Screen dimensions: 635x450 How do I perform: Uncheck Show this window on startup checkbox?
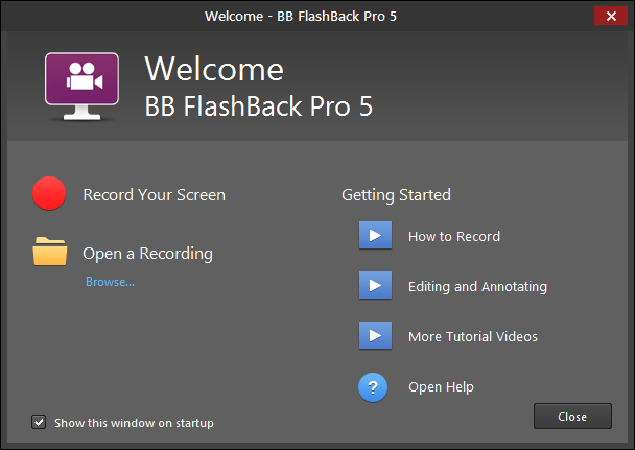point(38,422)
